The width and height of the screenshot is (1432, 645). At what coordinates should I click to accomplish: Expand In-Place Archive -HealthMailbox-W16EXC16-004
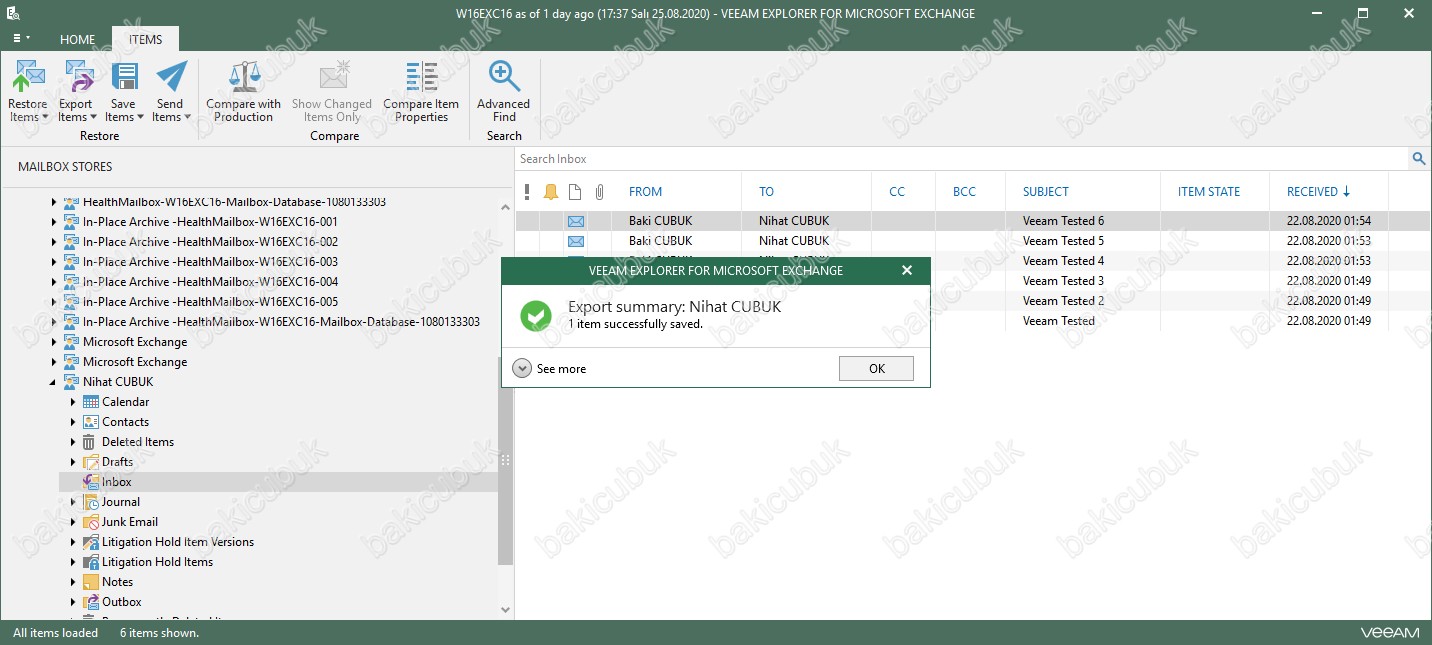tap(54, 282)
